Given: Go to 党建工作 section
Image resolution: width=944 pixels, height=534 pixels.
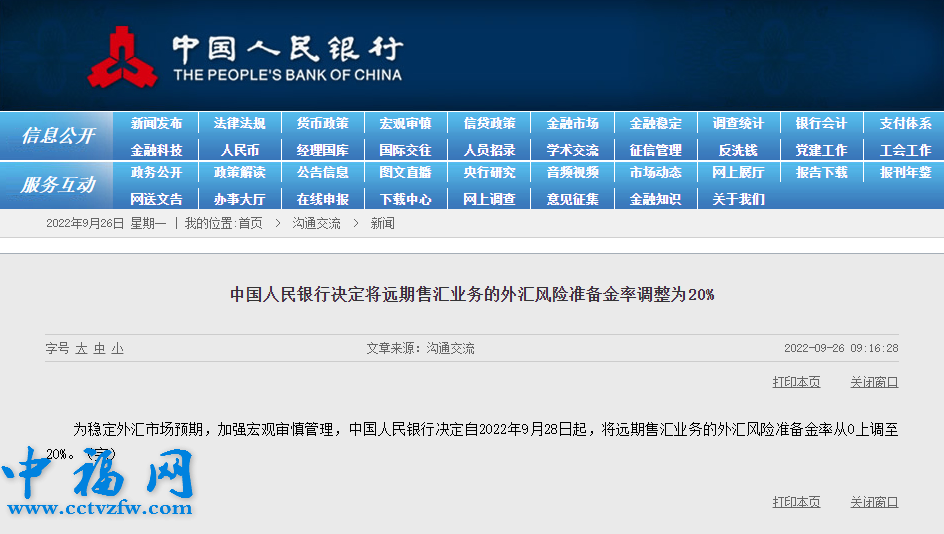Looking at the screenshot, I should click(x=822, y=150).
